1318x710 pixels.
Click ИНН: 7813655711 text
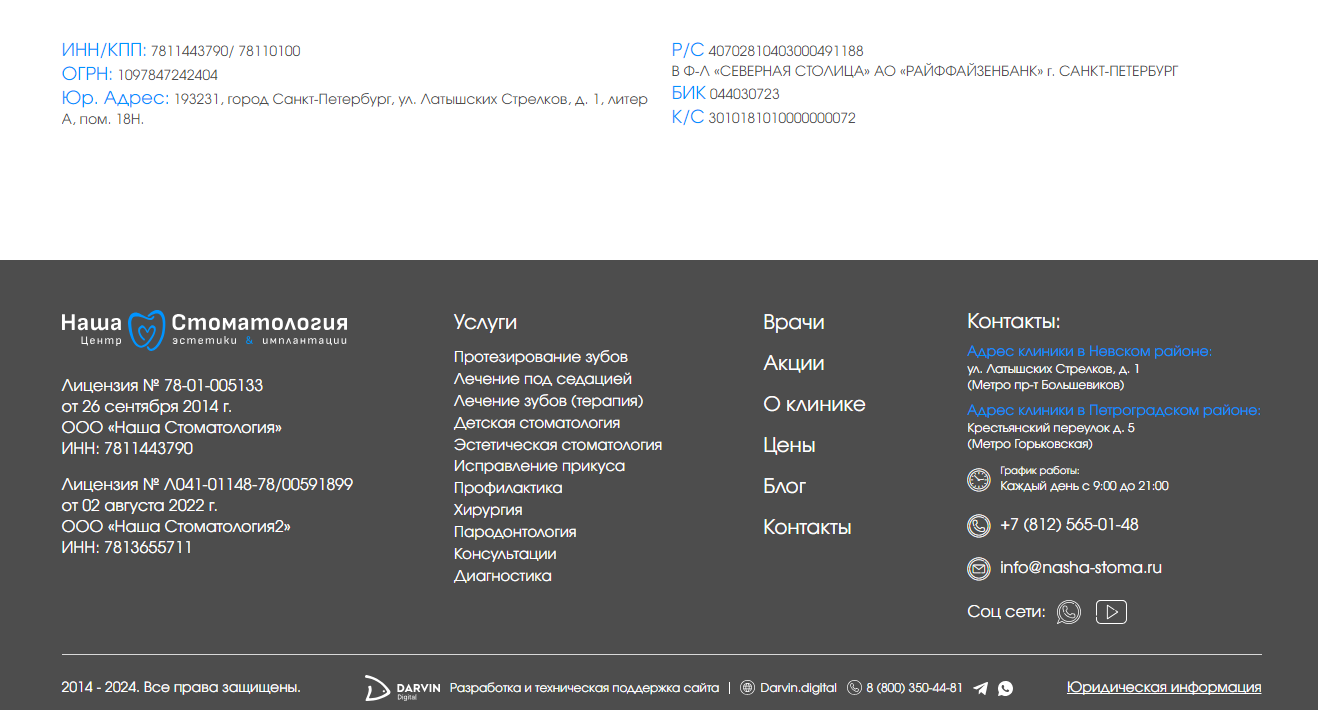(x=127, y=547)
